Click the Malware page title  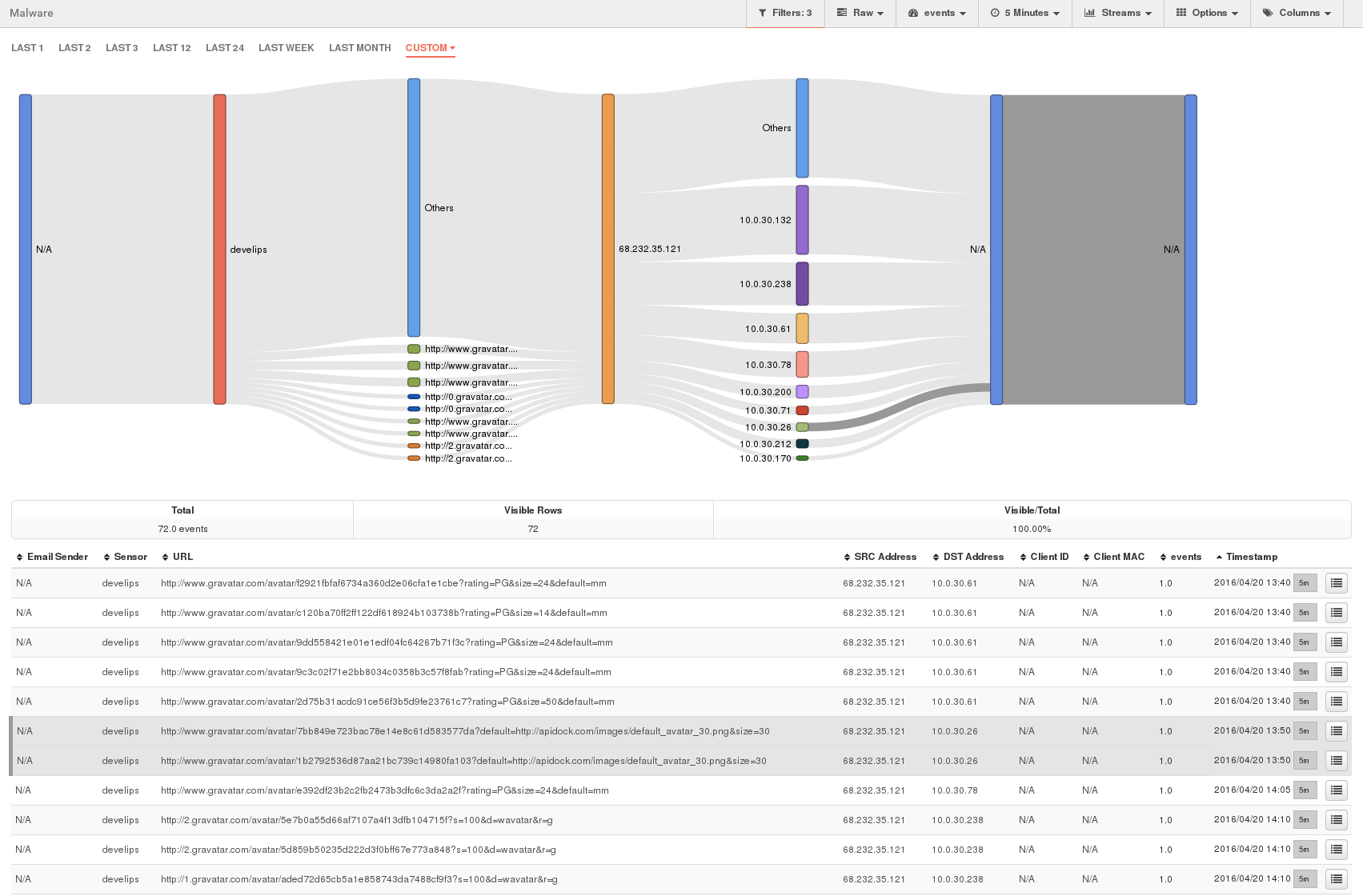[31, 13]
